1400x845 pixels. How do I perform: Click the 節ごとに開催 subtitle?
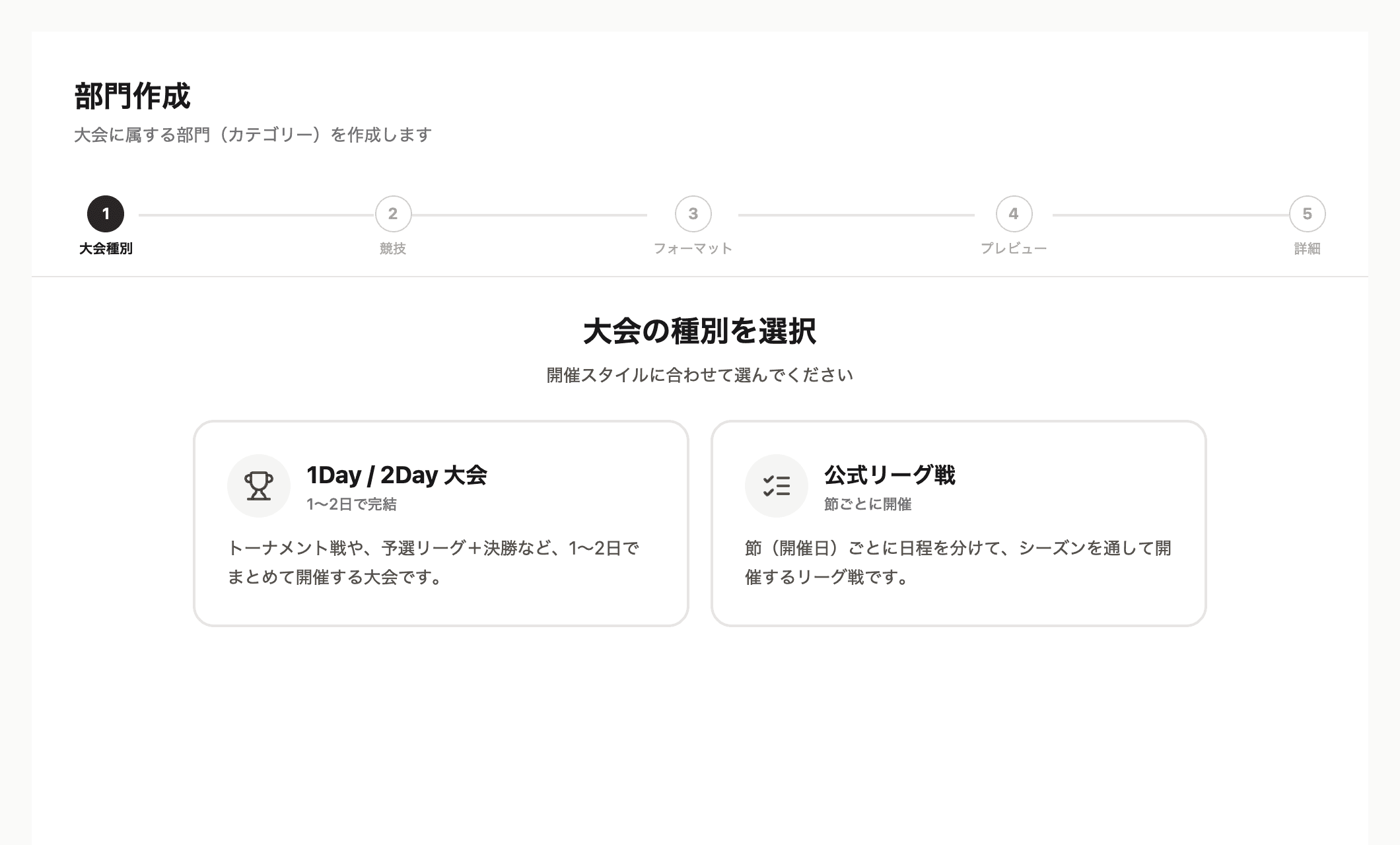coord(868,504)
